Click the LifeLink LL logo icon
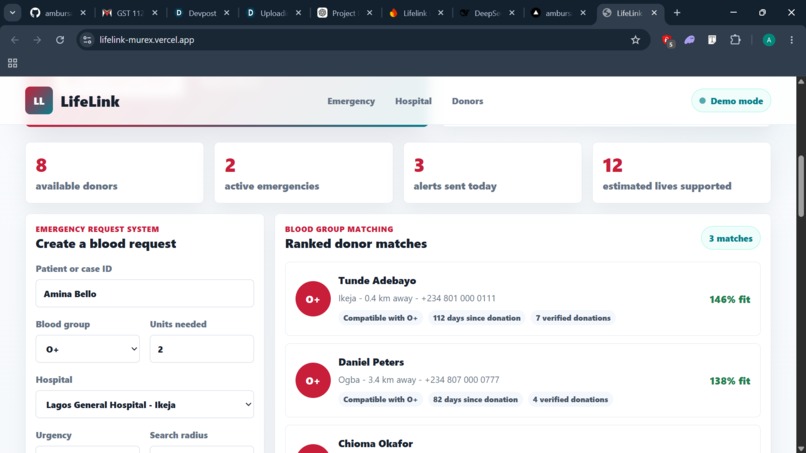 pos(39,100)
